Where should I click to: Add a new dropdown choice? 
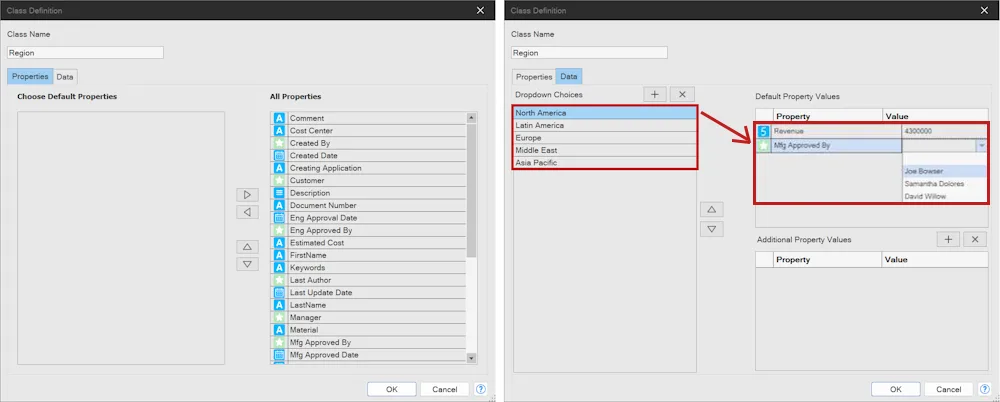(654, 94)
